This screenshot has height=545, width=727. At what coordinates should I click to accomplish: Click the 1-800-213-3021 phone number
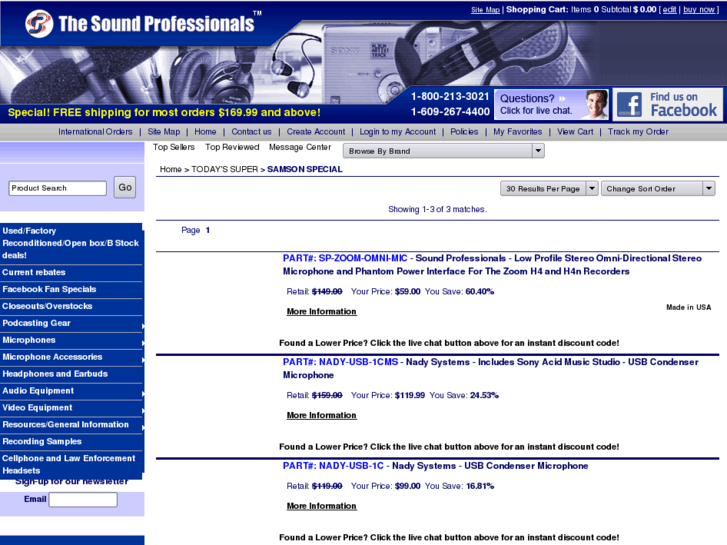[x=450, y=96]
